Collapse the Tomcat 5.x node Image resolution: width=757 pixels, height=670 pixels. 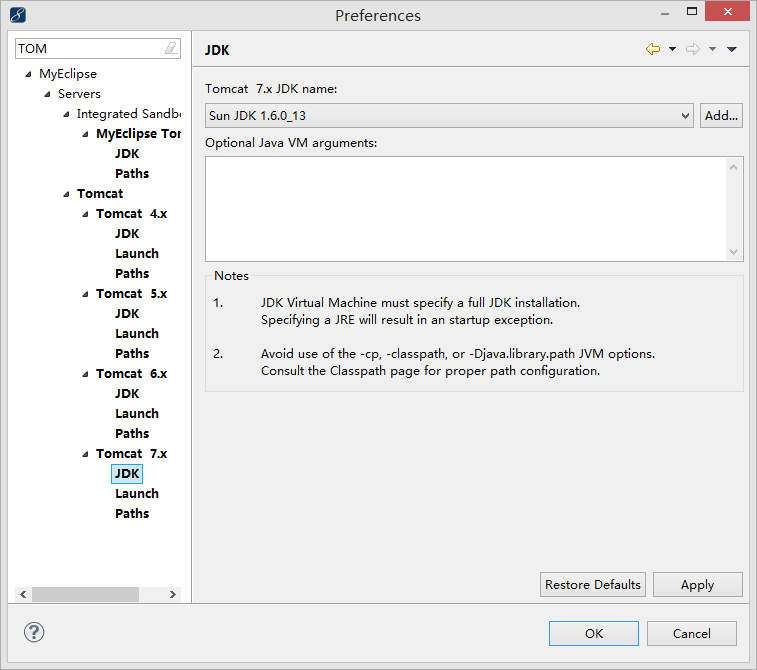85,294
